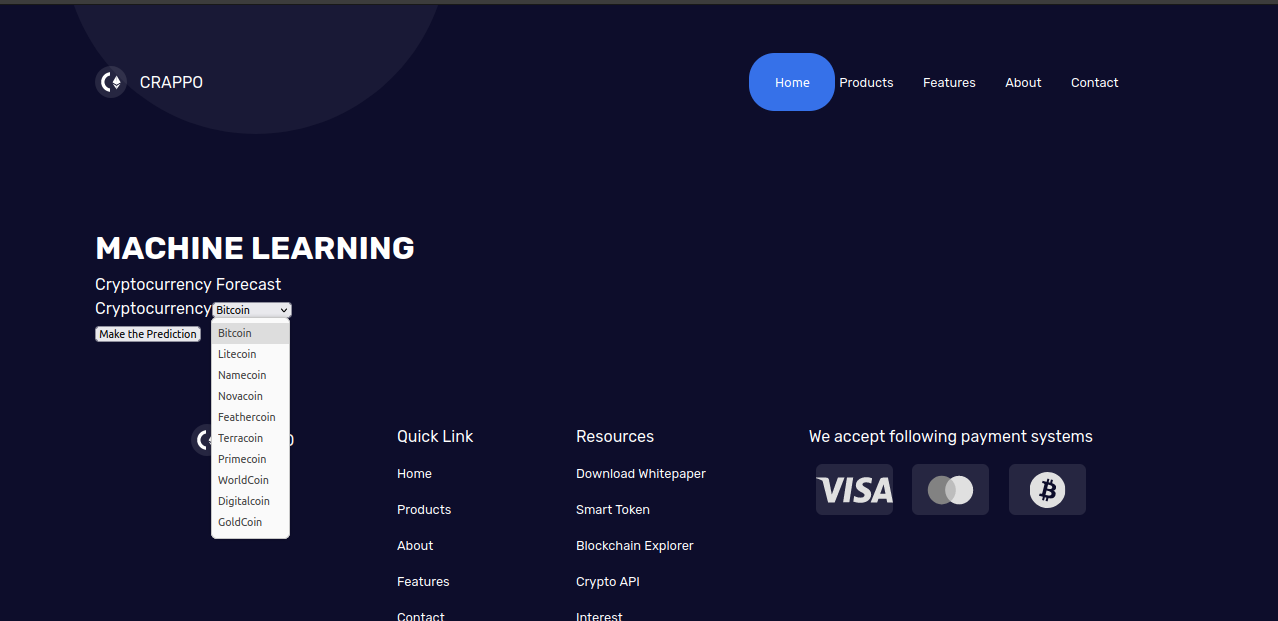The height and width of the screenshot is (621, 1278).
Task: Click CRAPPO brand text in header
Action: pos(171,82)
